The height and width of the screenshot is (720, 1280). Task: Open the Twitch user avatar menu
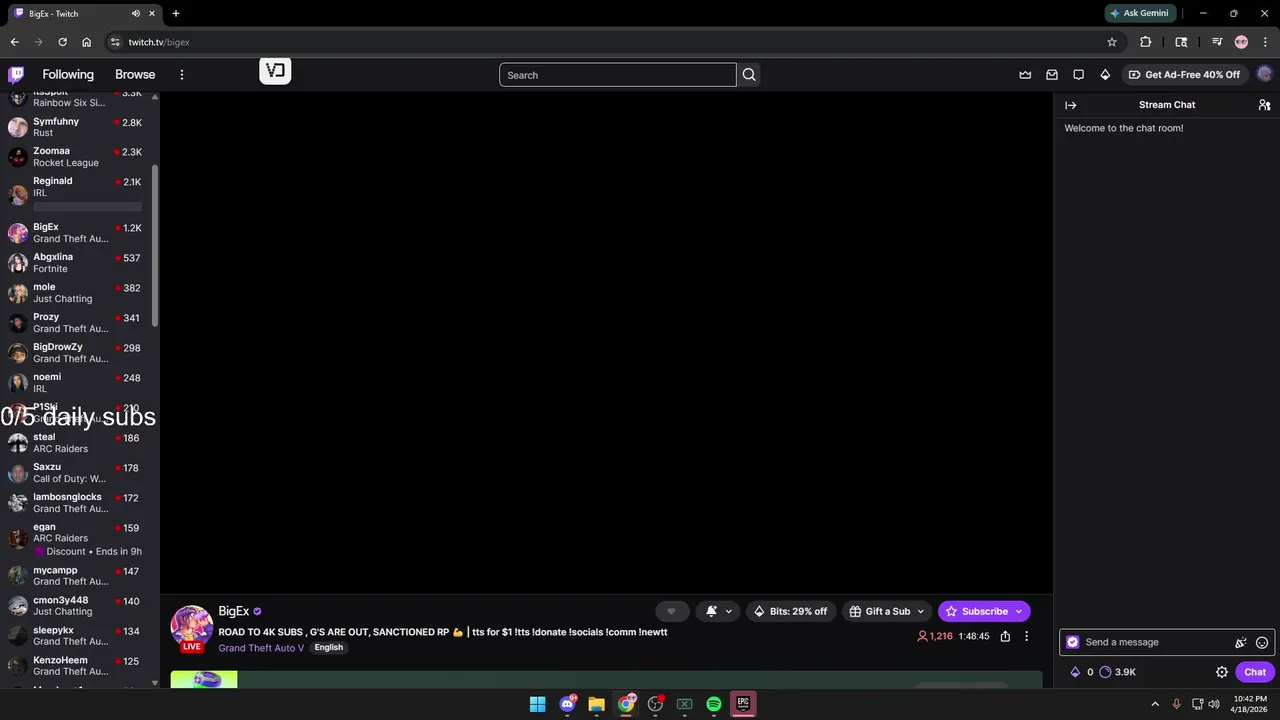pyautogui.click(x=1264, y=74)
